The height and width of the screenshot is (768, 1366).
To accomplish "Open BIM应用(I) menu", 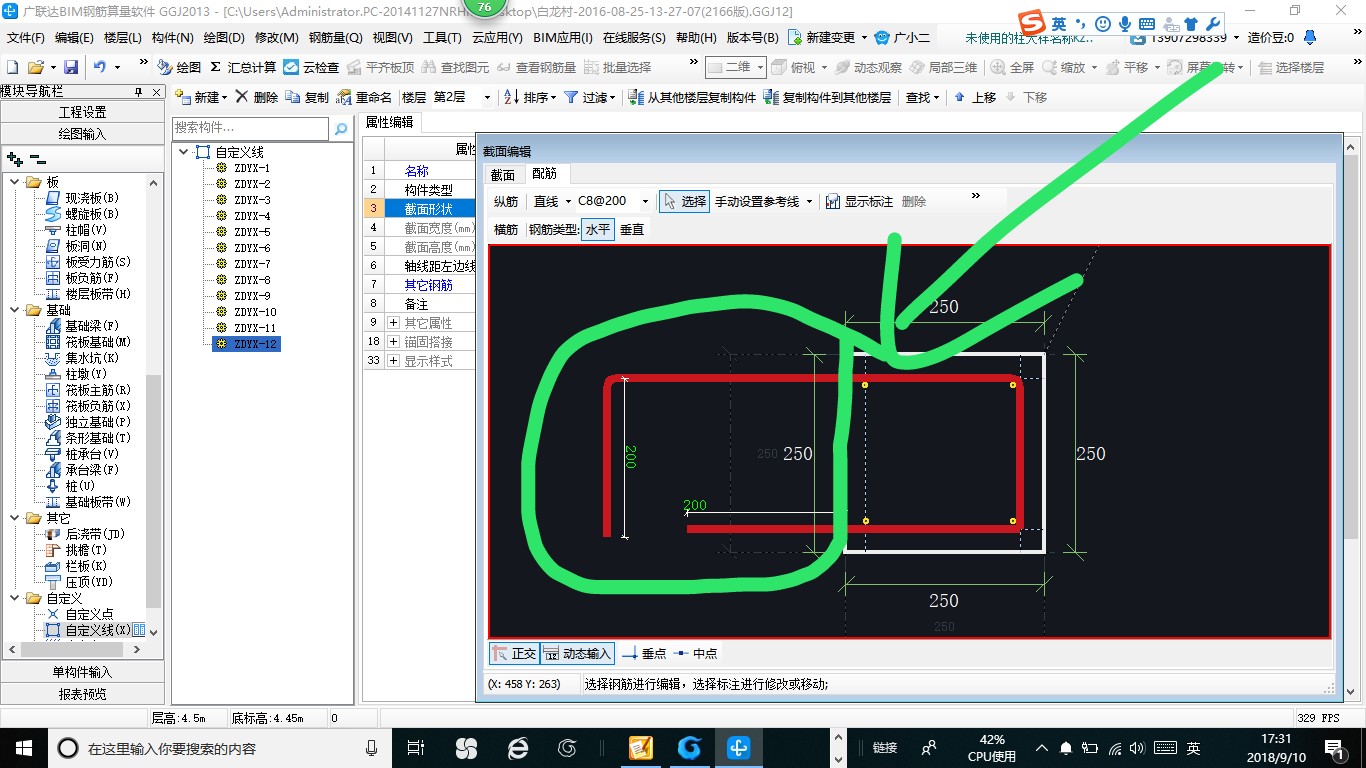I will (562, 37).
